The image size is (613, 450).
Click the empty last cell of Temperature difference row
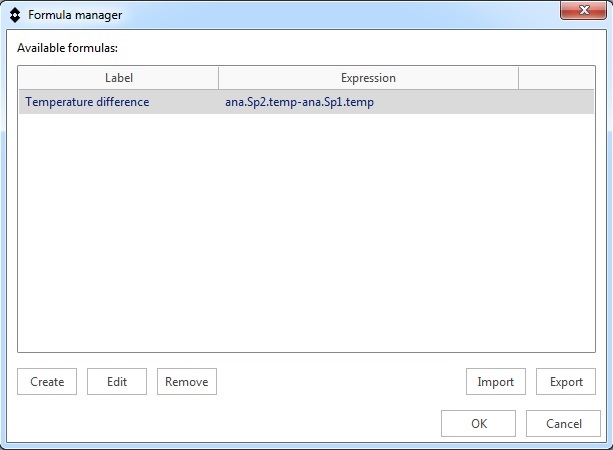(x=556, y=102)
